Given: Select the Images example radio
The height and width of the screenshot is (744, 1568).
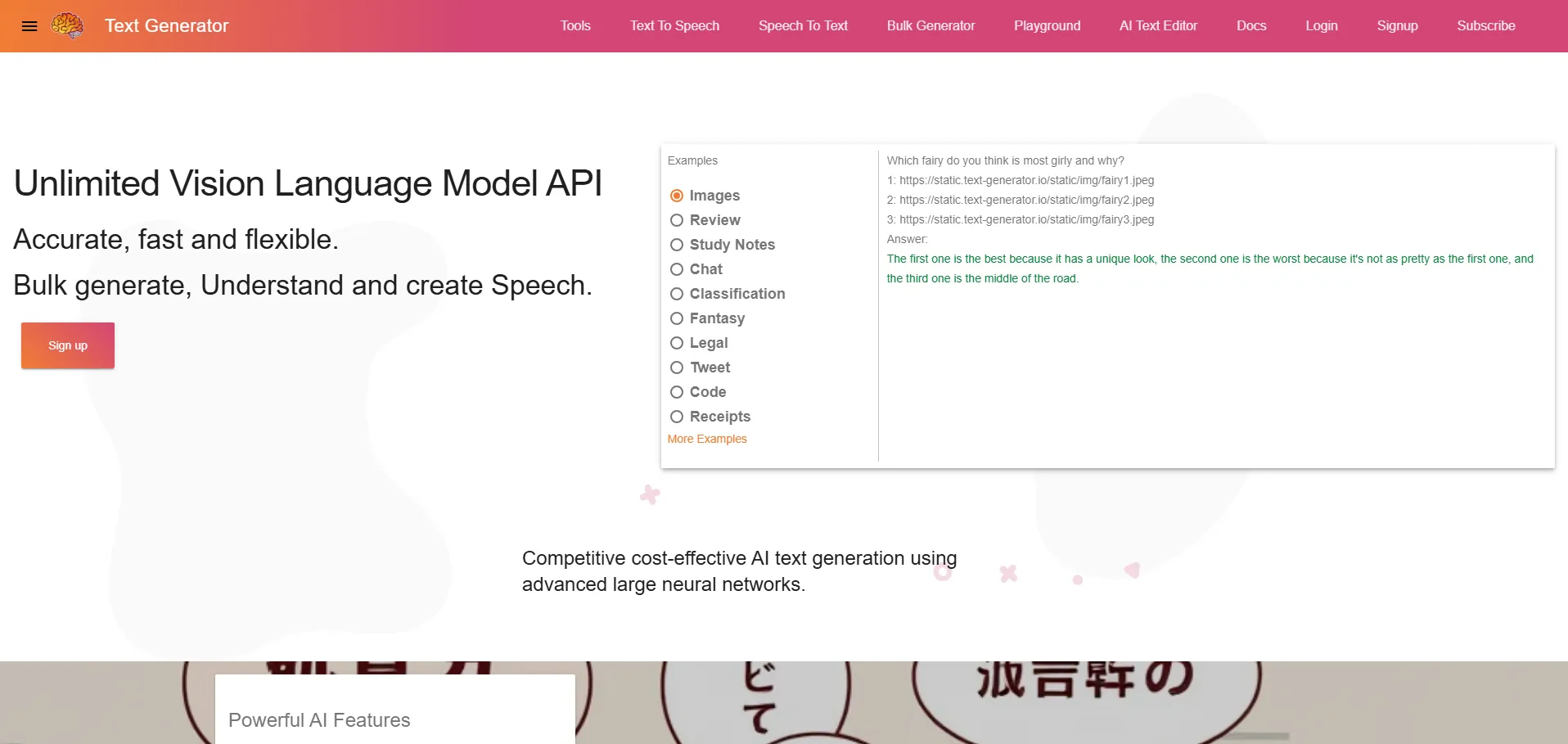Looking at the screenshot, I should 677,196.
